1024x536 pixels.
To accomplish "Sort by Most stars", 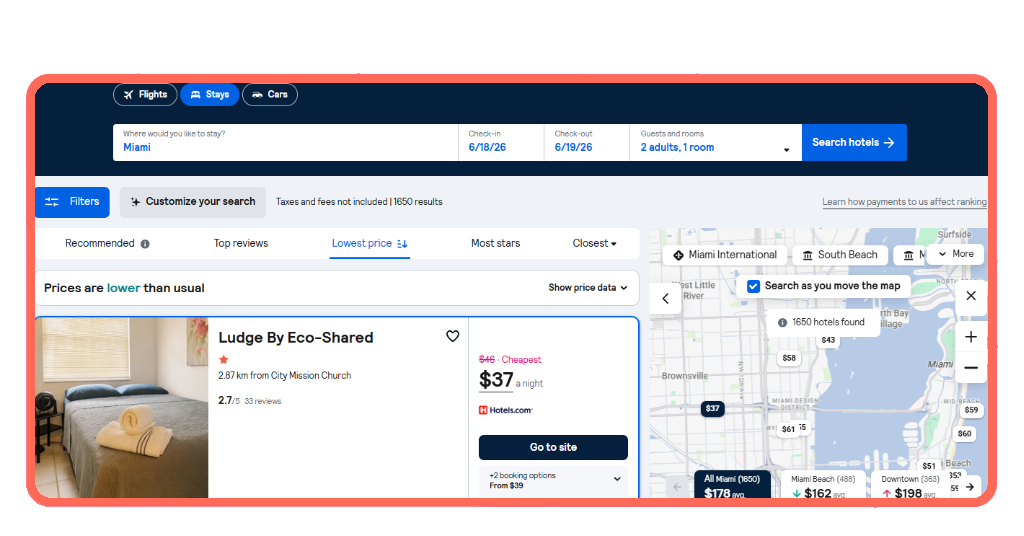I will [496, 244].
